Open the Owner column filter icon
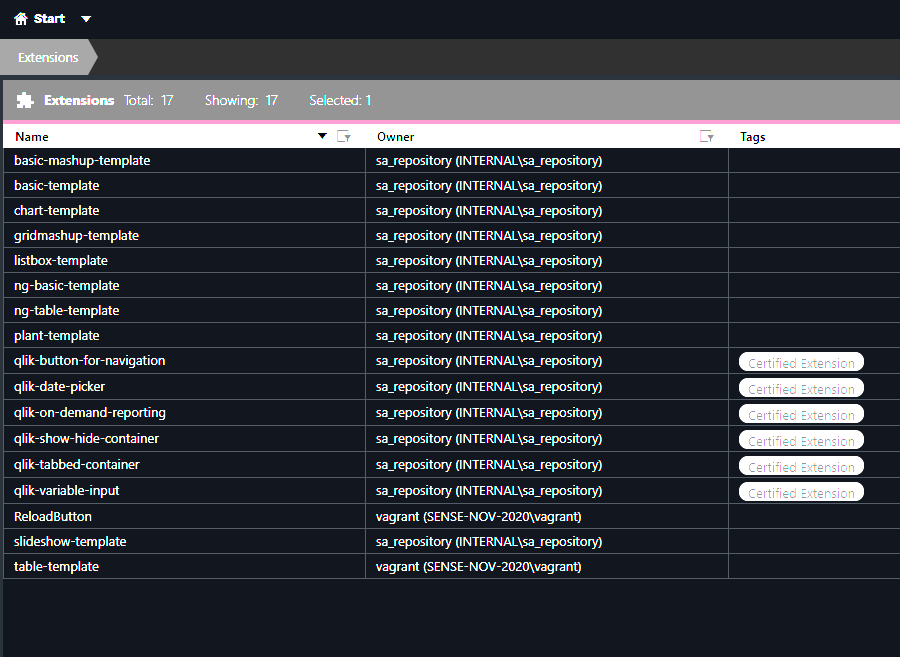 point(707,137)
